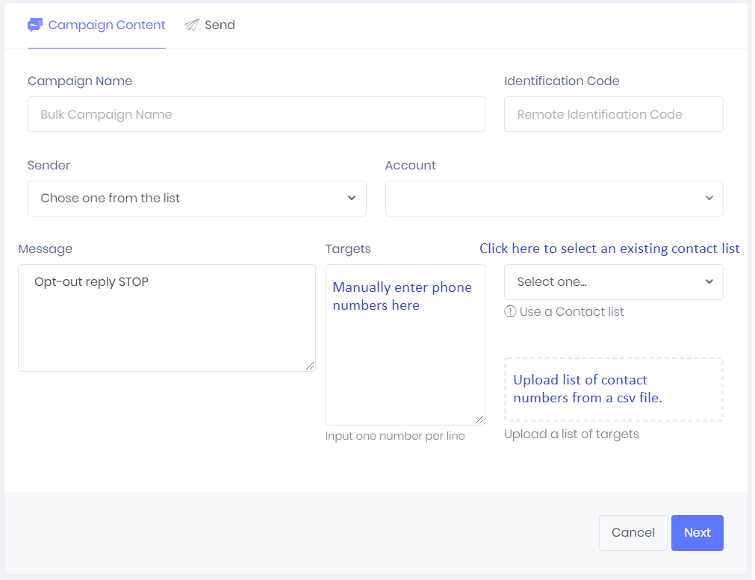Viewport: 755px width, 580px height.
Task: Click the chat bubble icon beside Campaign Content
Action: (35, 25)
